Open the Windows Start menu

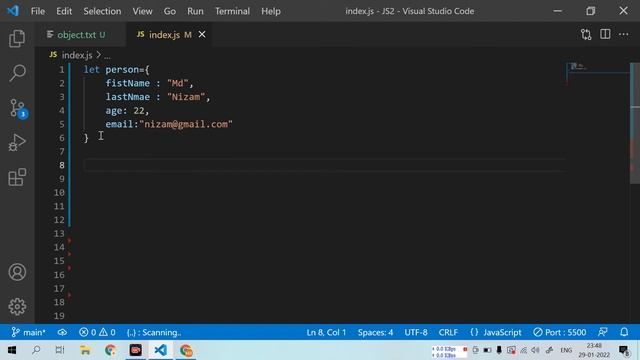point(12,350)
